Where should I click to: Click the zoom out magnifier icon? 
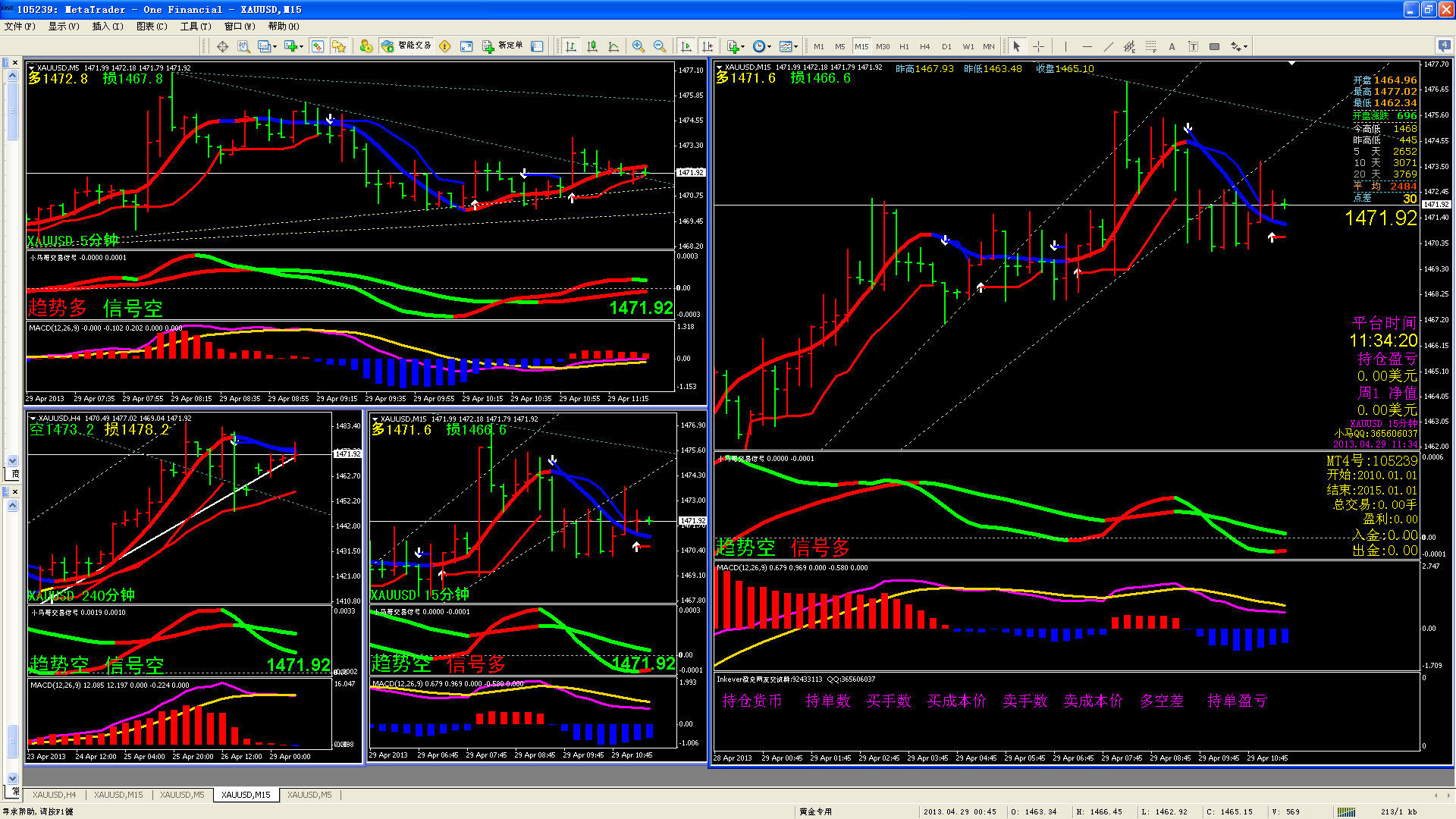pos(660,46)
